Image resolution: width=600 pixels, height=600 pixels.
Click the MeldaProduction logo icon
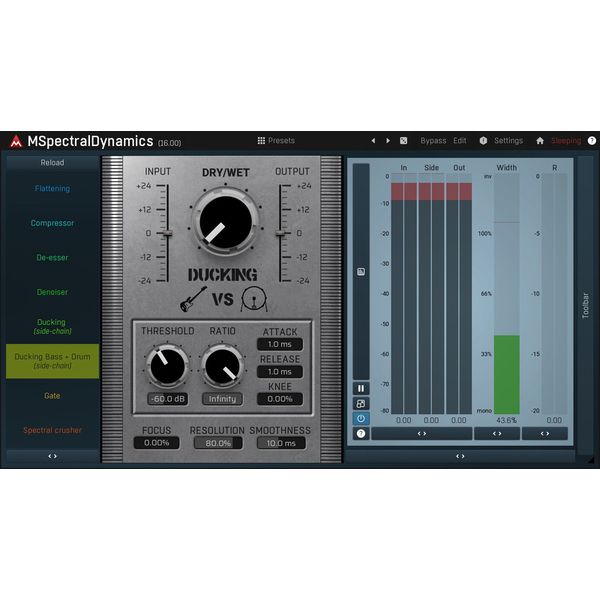coord(16,141)
